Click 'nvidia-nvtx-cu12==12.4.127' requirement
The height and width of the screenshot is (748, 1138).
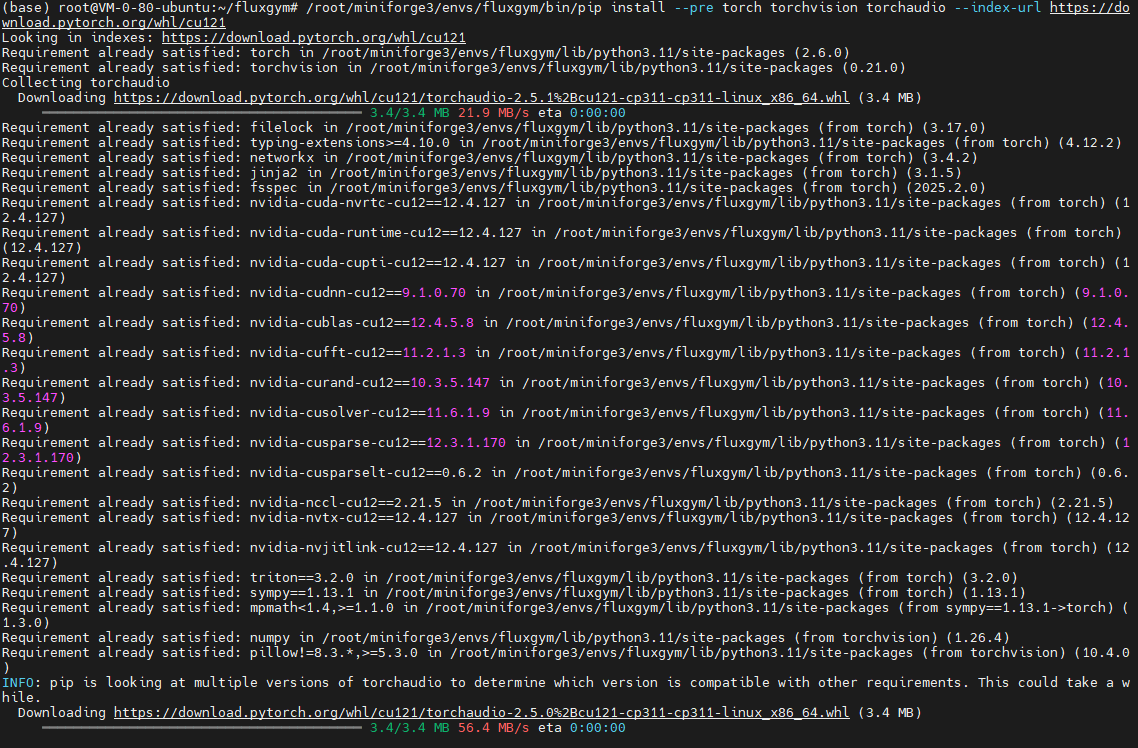[354, 517]
